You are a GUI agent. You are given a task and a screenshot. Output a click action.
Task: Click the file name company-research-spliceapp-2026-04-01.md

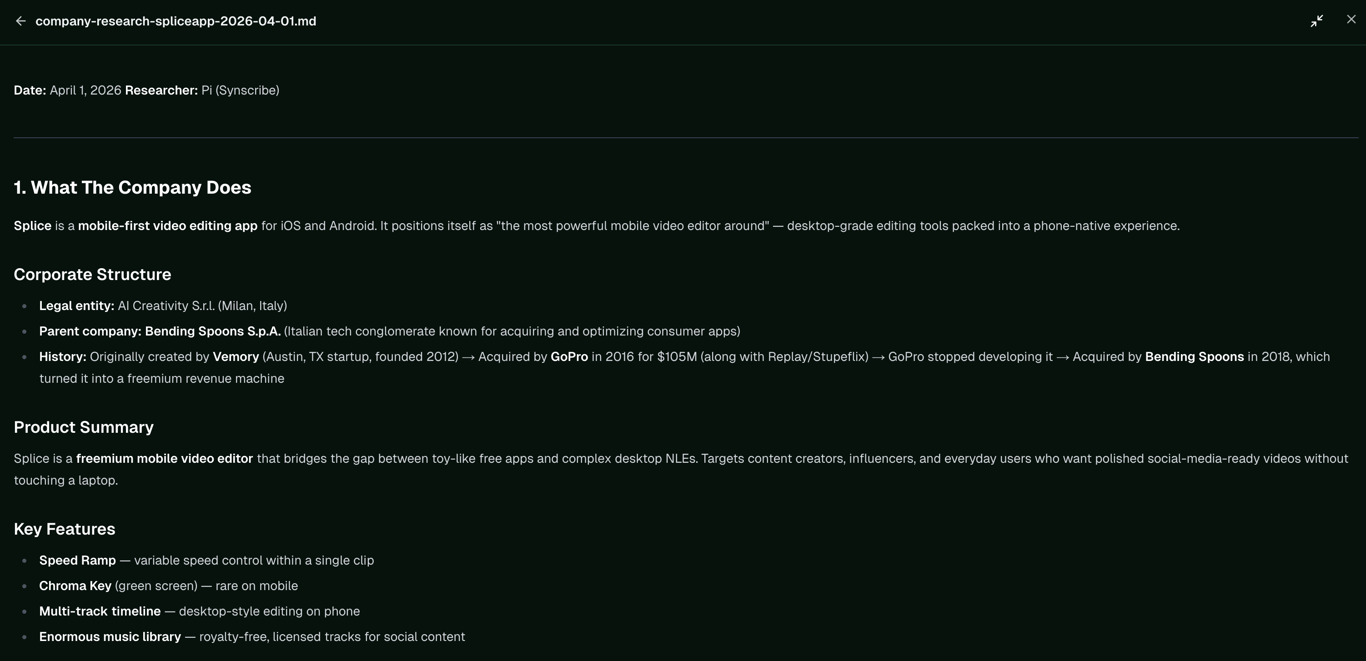176,21
